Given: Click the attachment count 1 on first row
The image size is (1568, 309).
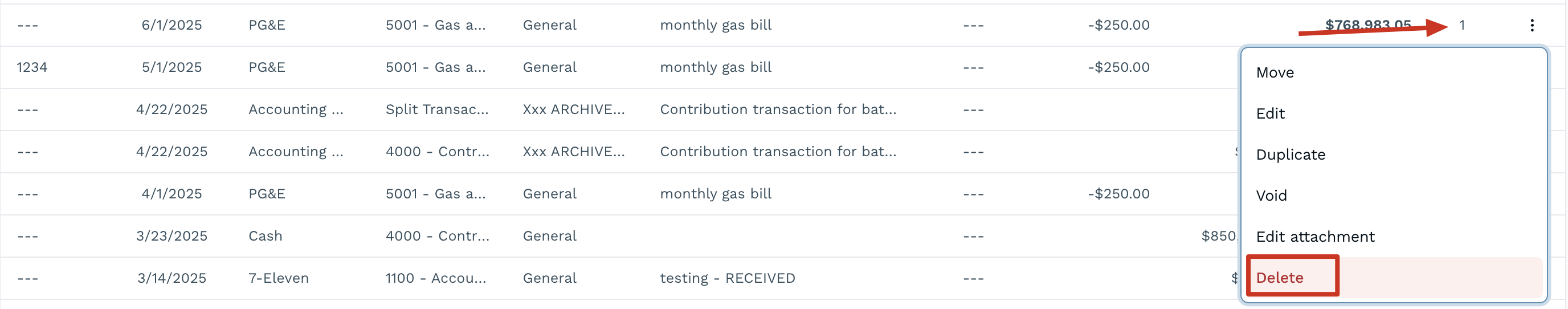Looking at the screenshot, I should pyautogui.click(x=1461, y=25).
